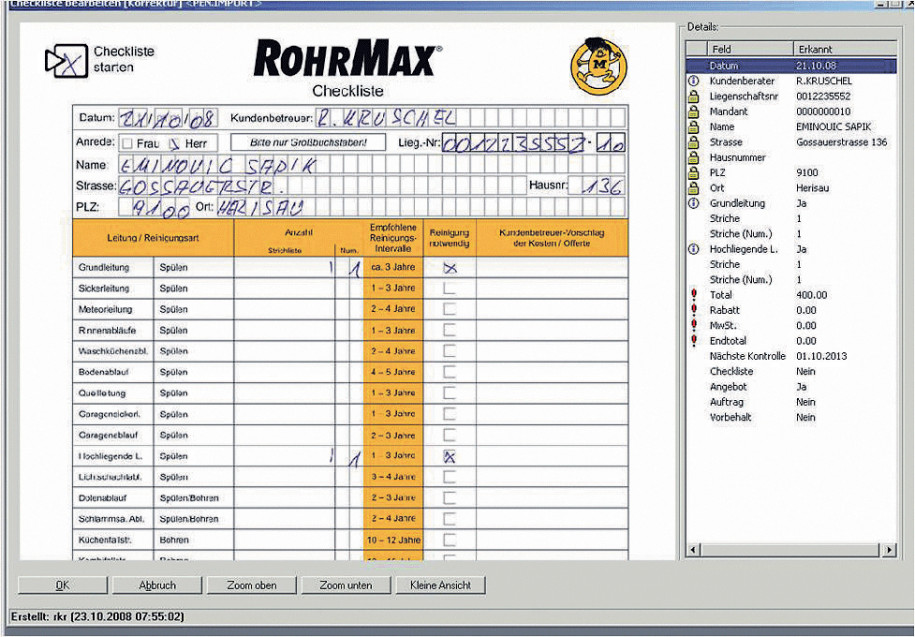Click the Zoom oben button

pos(252,585)
